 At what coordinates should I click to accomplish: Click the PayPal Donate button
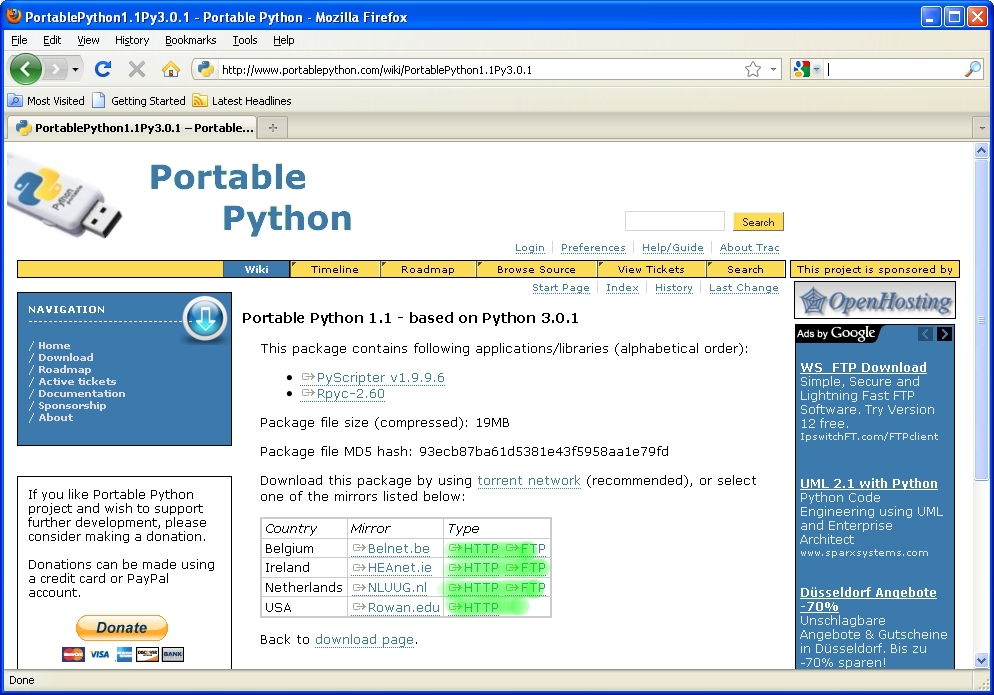tap(122, 628)
